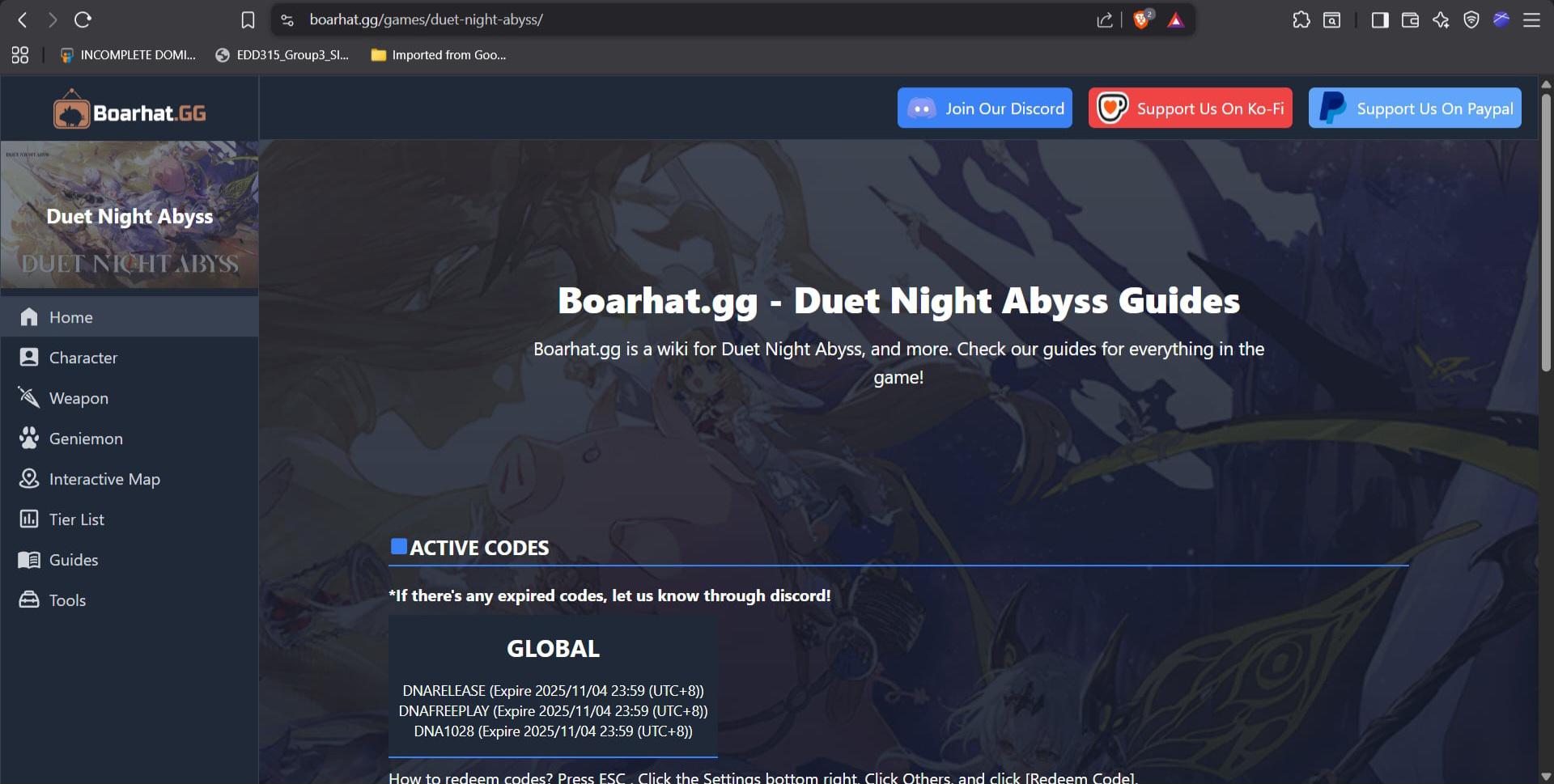Image resolution: width=1554 pixels, height=784 pixels.
Task: Open the Imported from Google bookmarks folder
Action: pos(439,55)
